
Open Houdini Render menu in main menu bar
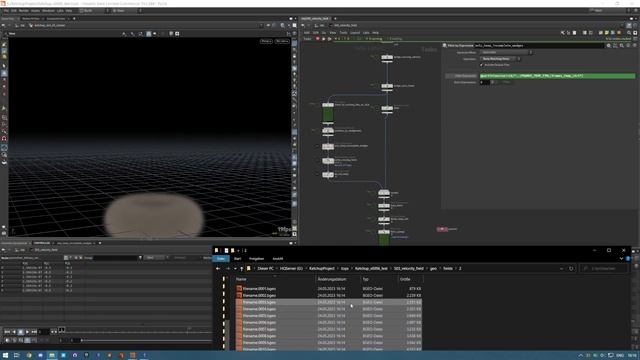[x=24, y=11]
